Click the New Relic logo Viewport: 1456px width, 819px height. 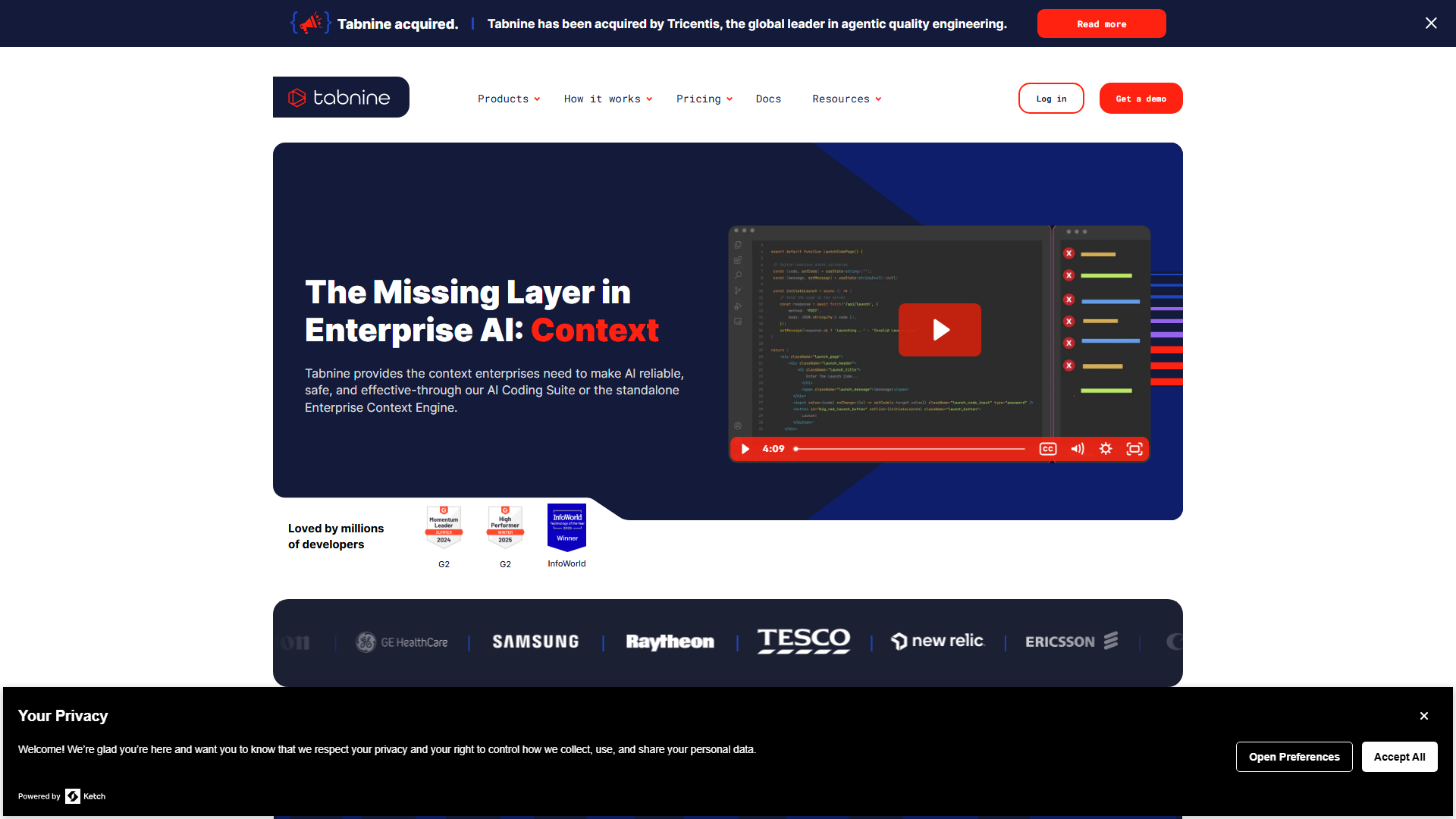click(937, 642)
